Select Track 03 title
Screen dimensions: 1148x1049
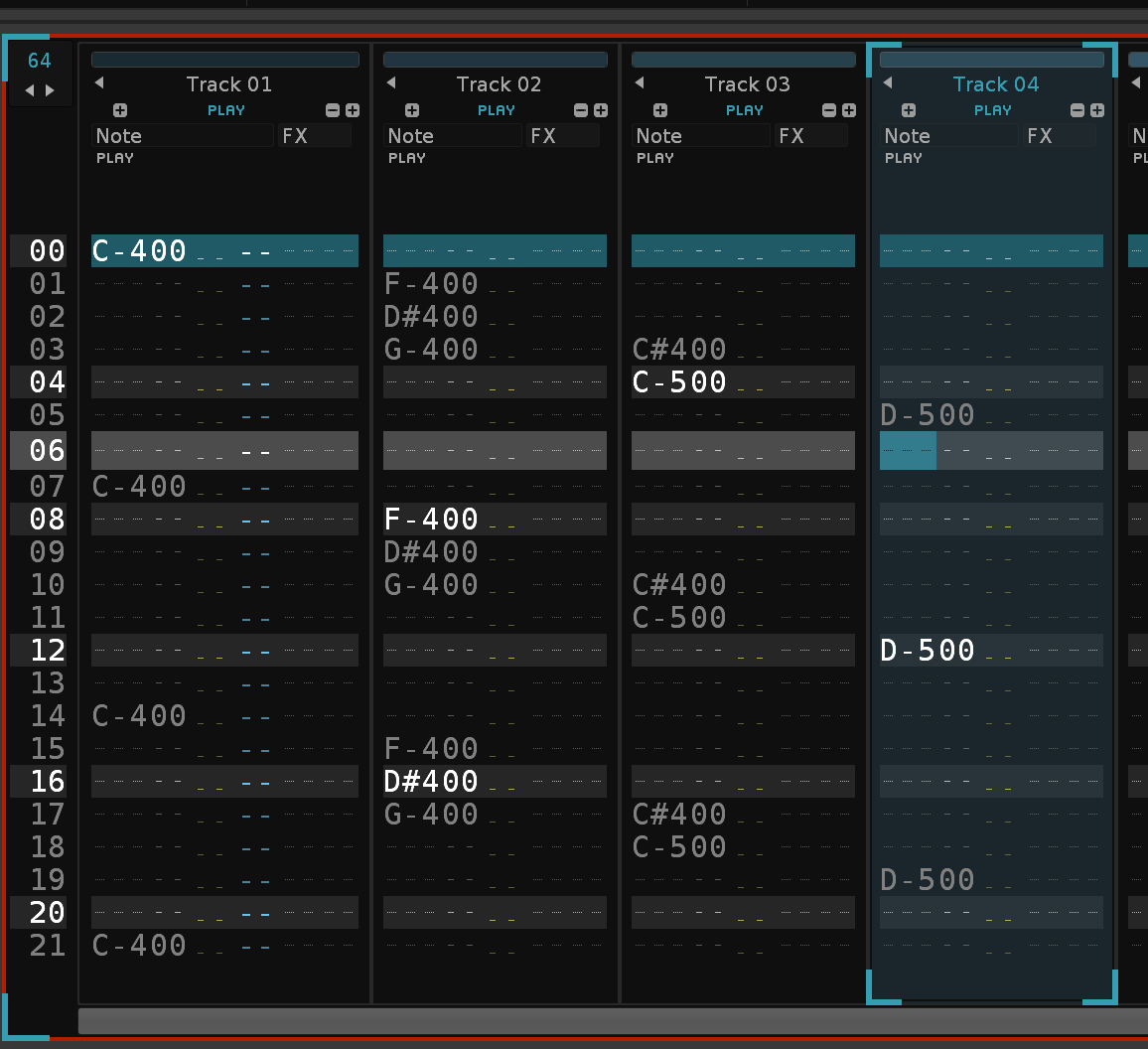[748, 84]
